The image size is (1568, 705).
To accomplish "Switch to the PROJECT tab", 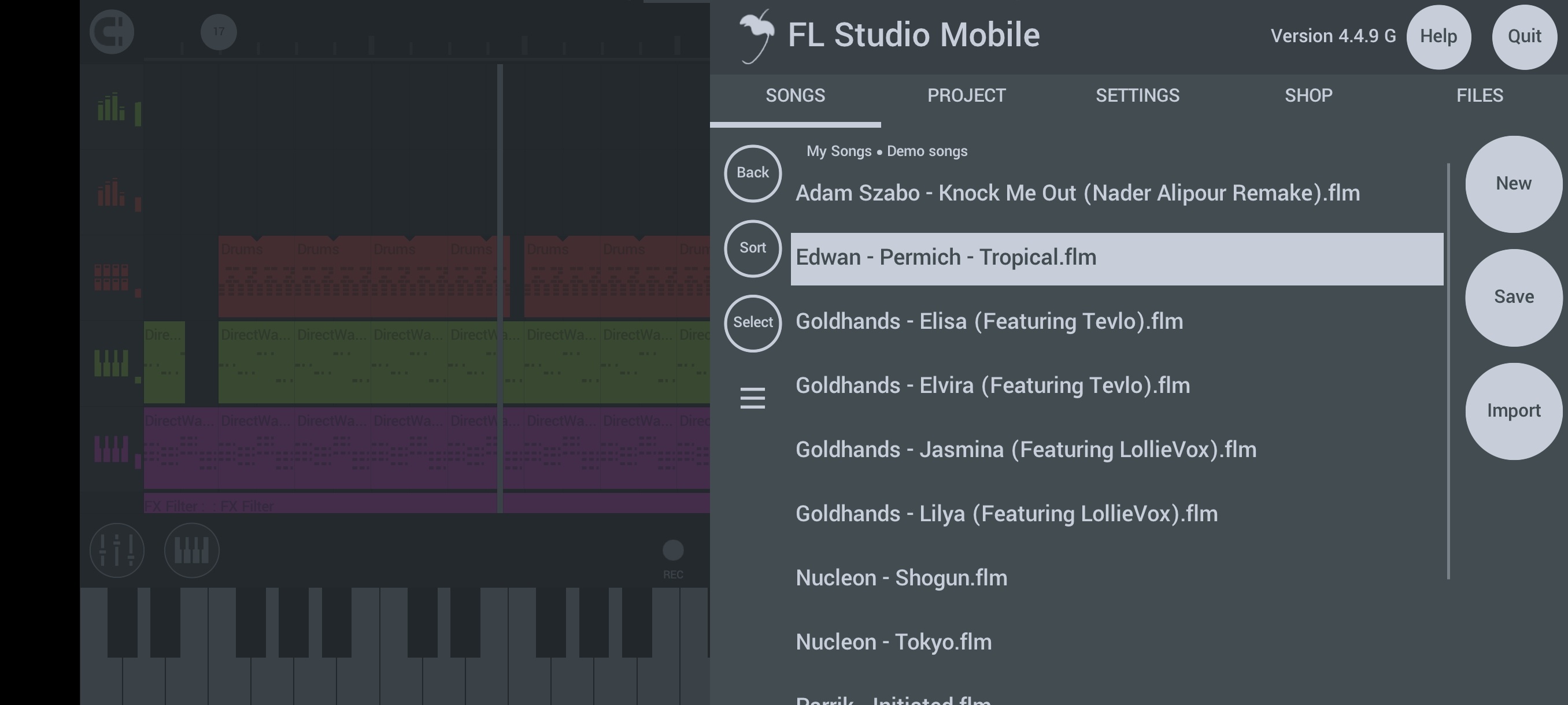I will (966, 95).
